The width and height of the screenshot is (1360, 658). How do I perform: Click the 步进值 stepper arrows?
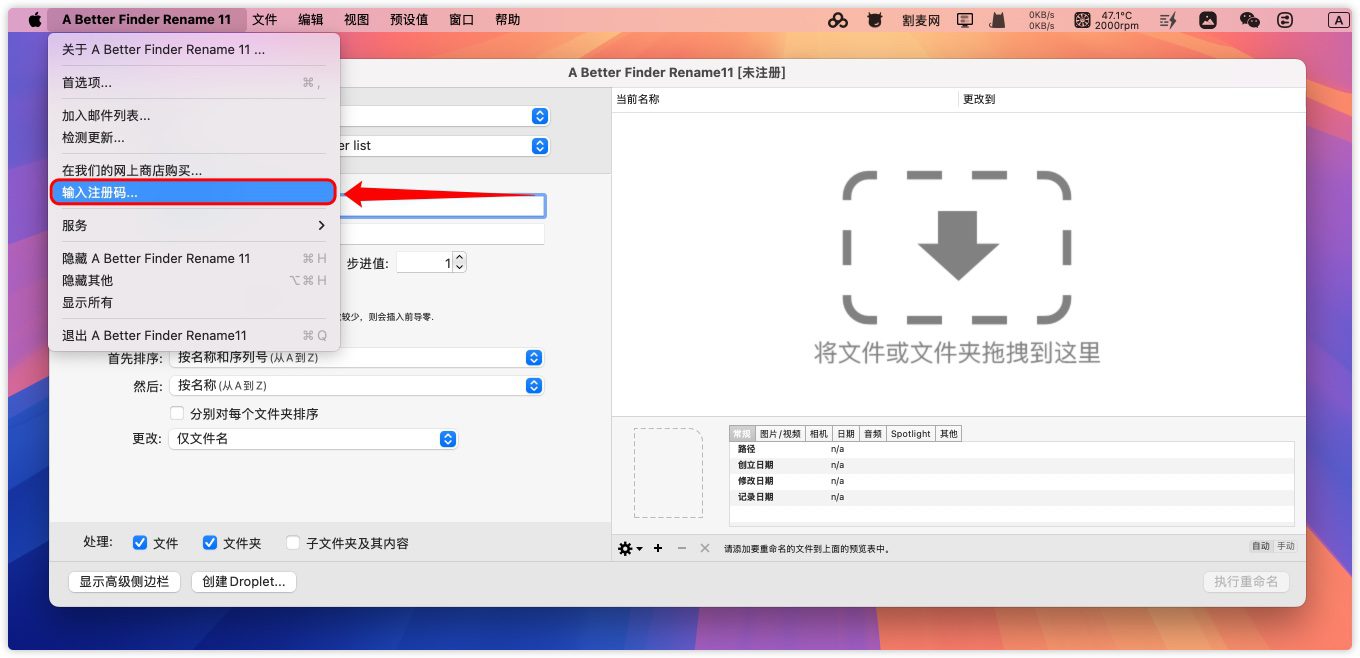pos(459,263)
